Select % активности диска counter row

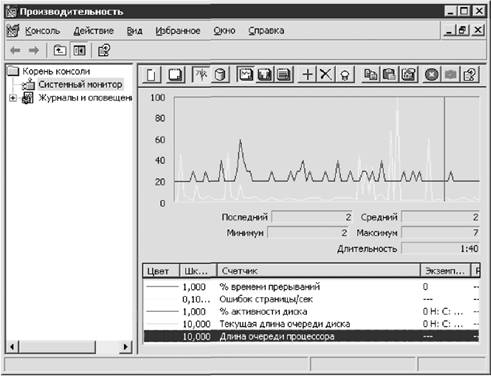coord(311,312)
